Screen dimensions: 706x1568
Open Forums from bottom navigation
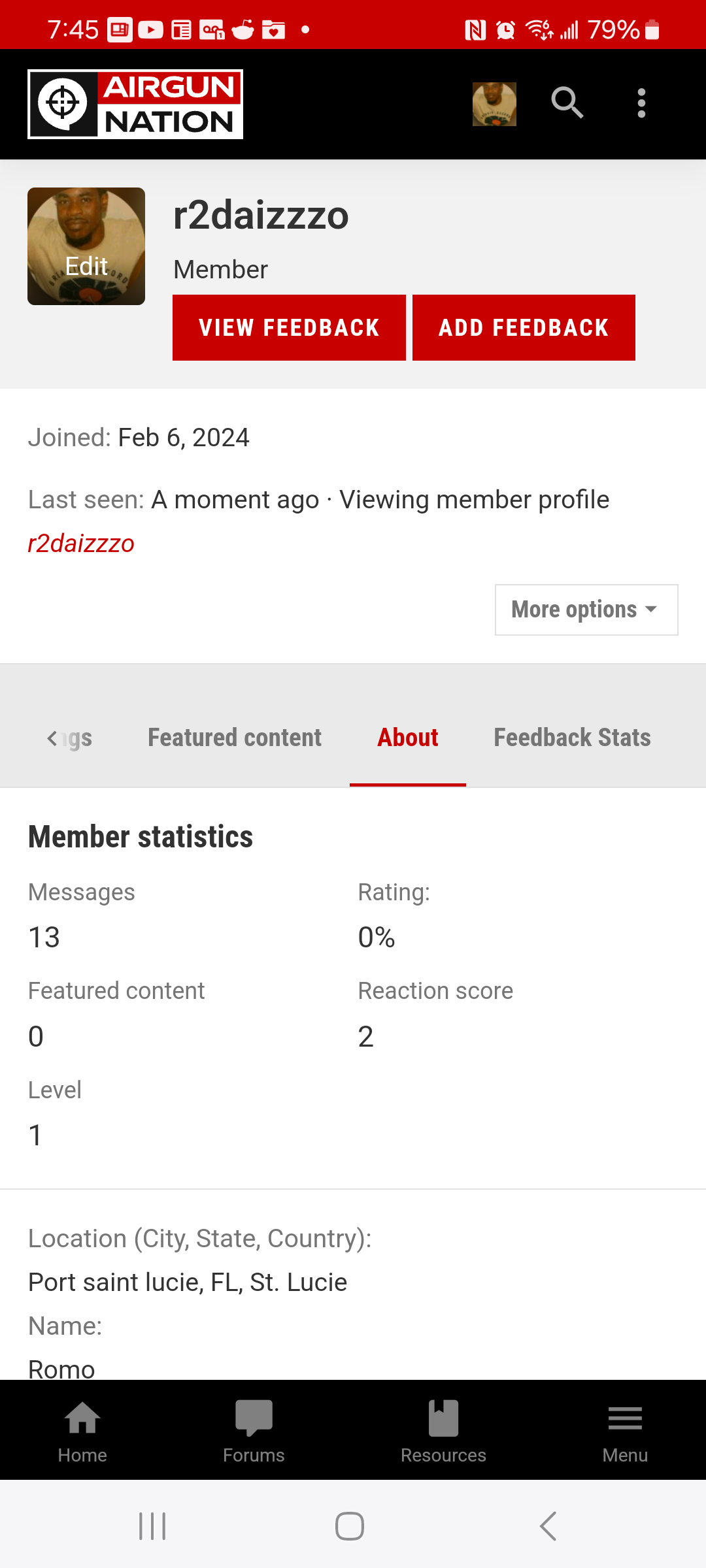(x=254, y=1431)
